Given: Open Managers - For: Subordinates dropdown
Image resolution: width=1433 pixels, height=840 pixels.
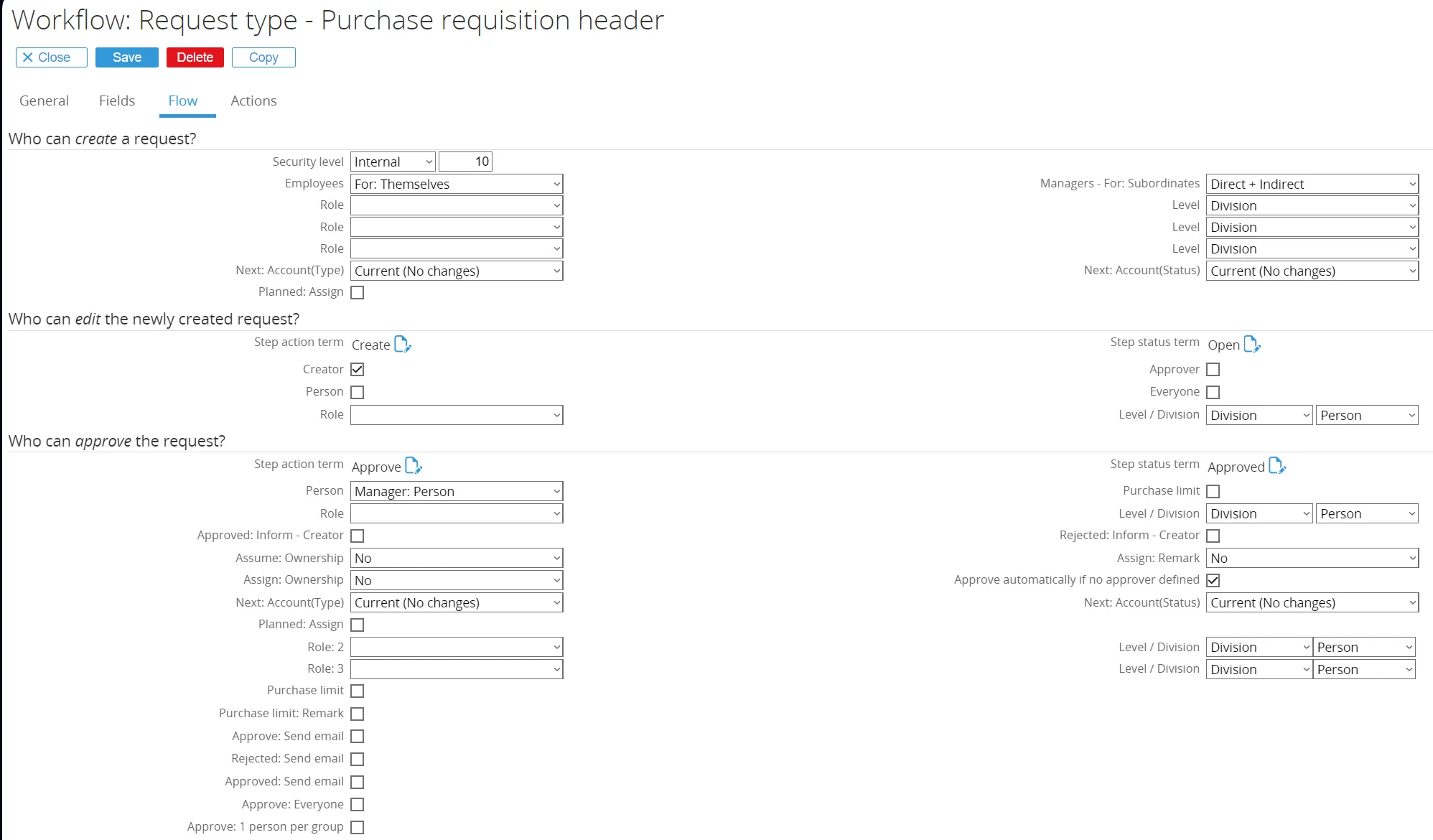Looking at the screenshot, I should [1312, 184].
